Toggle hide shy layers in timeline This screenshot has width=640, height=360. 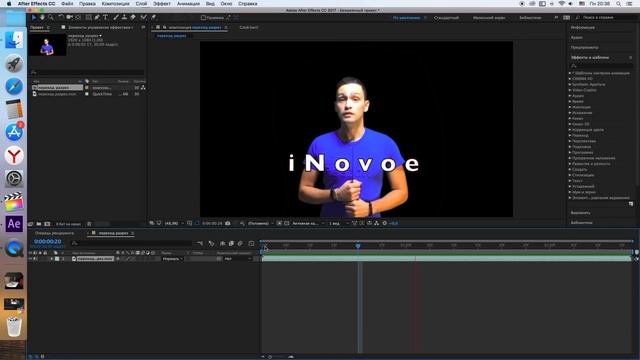click(222, 243)
